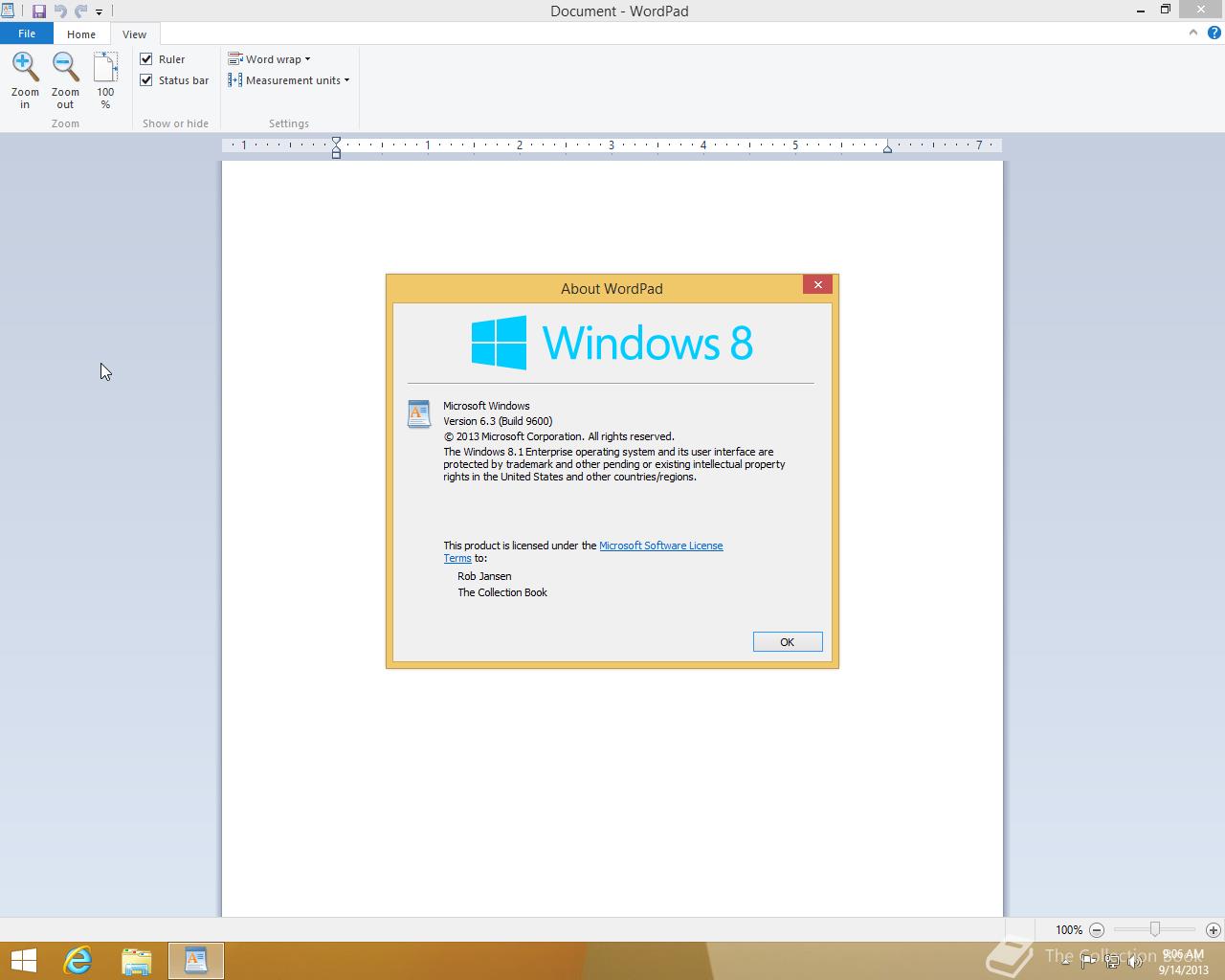Click the status bar zoom out minus button

pos(1097,929)
